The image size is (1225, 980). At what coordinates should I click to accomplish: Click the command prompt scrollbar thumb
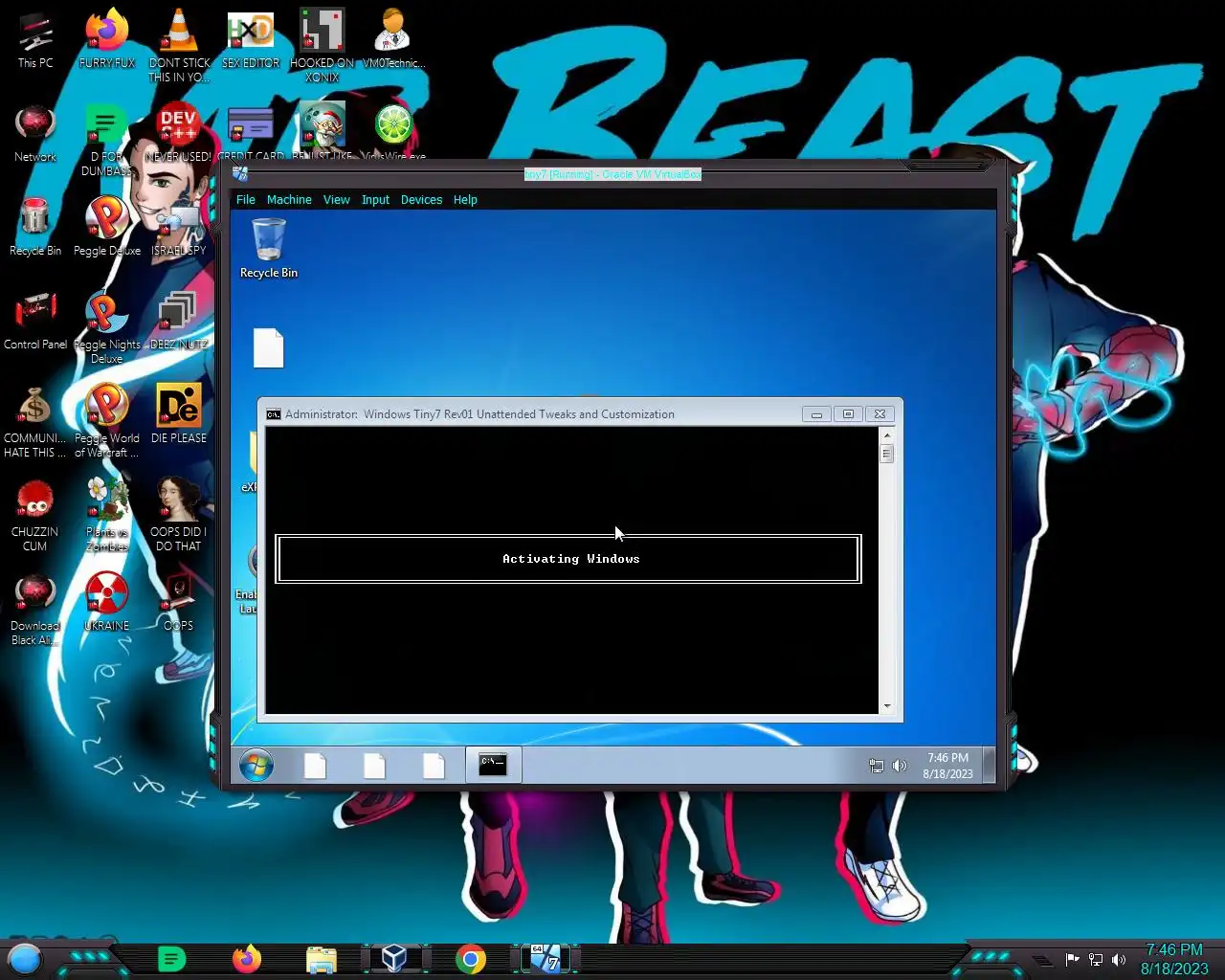[887, 455]
